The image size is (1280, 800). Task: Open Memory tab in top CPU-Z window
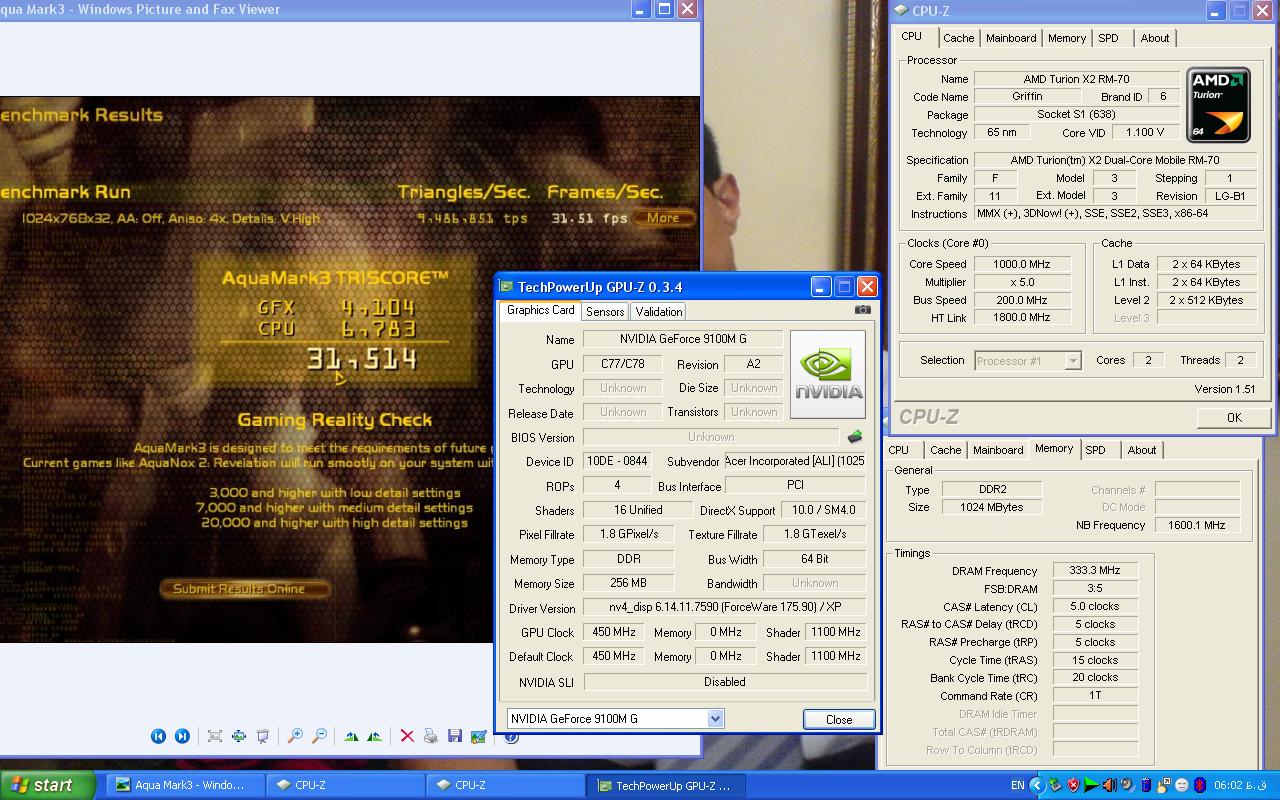coord(1067,38)
